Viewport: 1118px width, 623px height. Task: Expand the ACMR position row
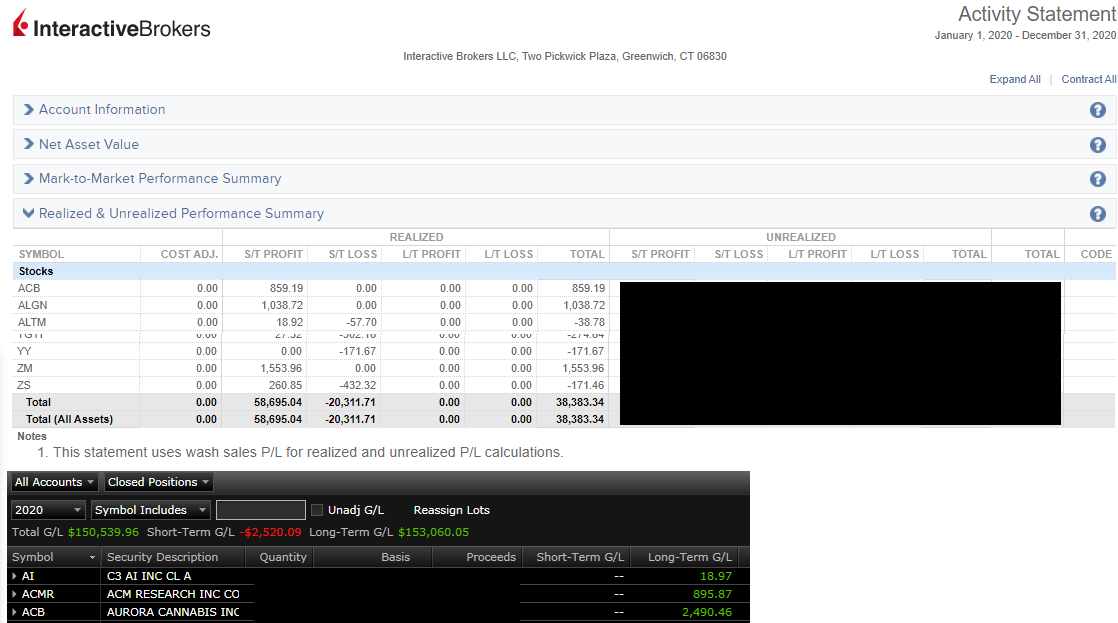(x=13, y=594)
